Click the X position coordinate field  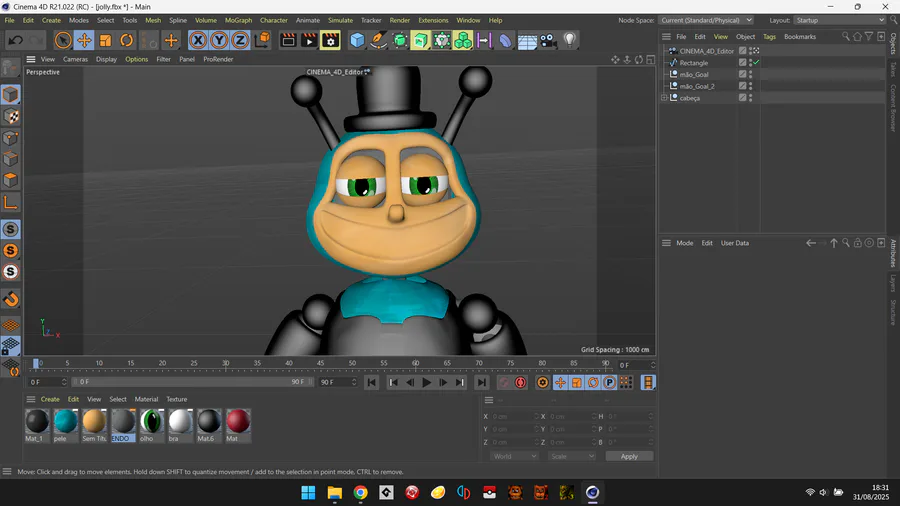click(x=515, y=417)
